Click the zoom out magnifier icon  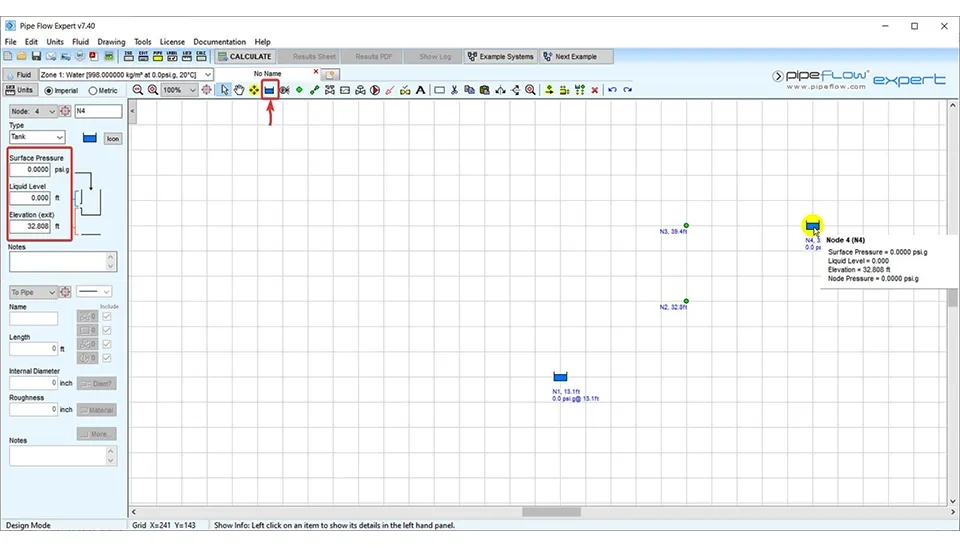pyautogui.click(x=138, y=90)
